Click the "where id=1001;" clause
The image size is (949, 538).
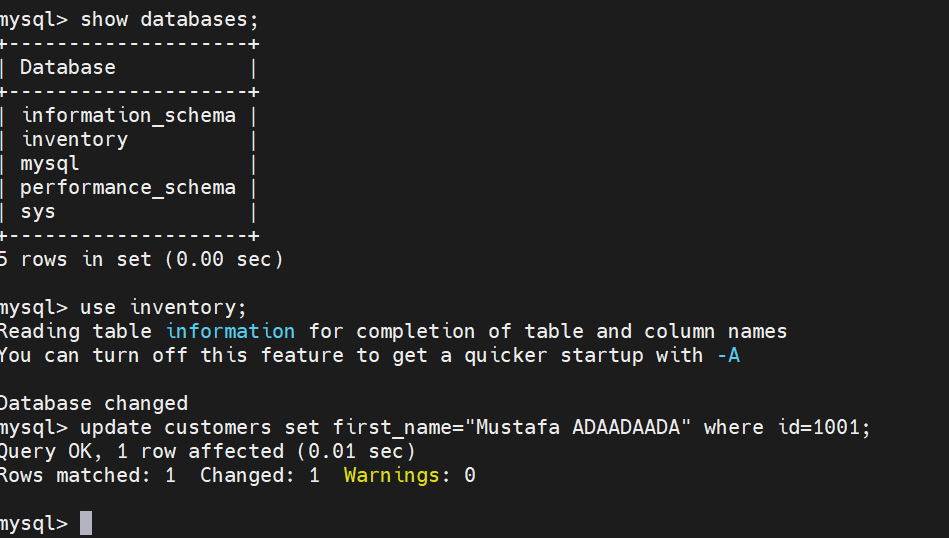point(787,427)
